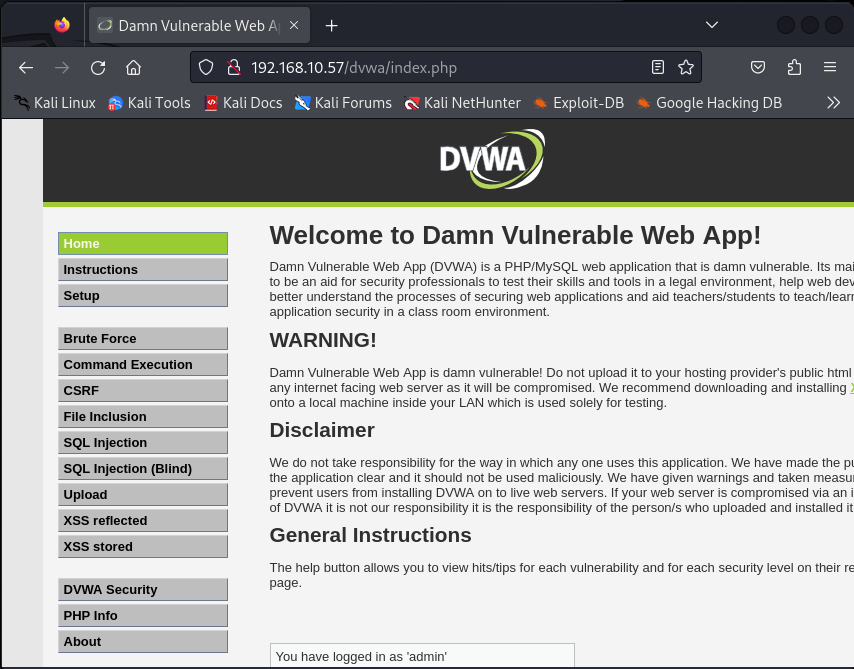Open the Extensions puzzle icon
Image resolution: width=854 pixels, height=669 pixels.
[x=794, y=67]
